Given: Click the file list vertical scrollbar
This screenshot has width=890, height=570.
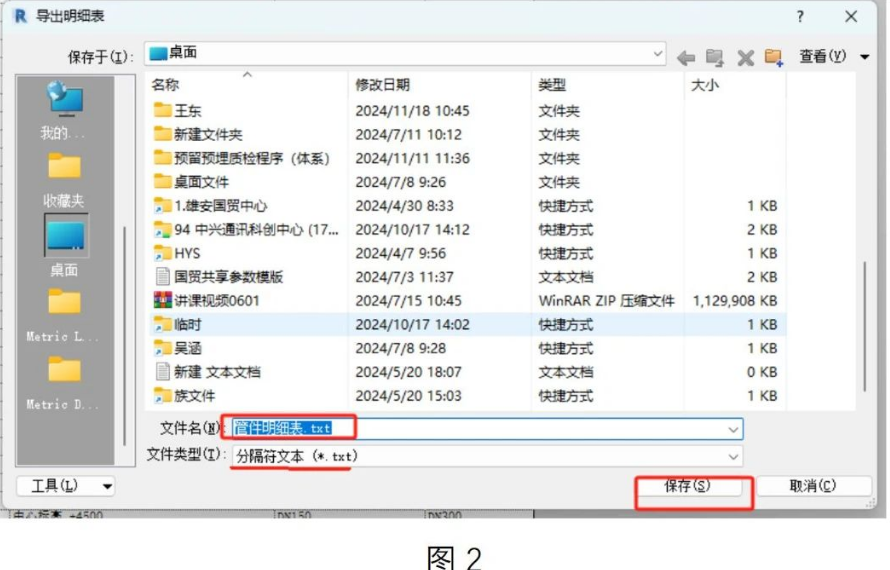Looking at the screenshot, I should (x=864, y=326).
